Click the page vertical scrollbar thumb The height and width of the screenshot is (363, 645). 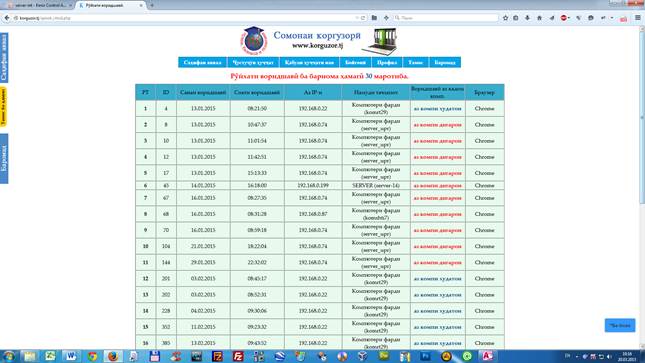(x=642, y=115)
